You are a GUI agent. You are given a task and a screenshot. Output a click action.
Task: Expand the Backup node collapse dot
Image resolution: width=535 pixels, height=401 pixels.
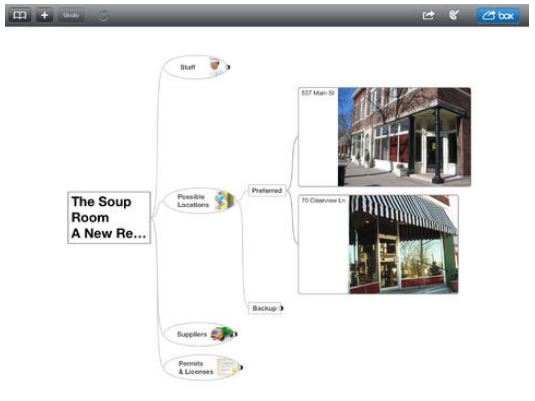click(281, 308)
